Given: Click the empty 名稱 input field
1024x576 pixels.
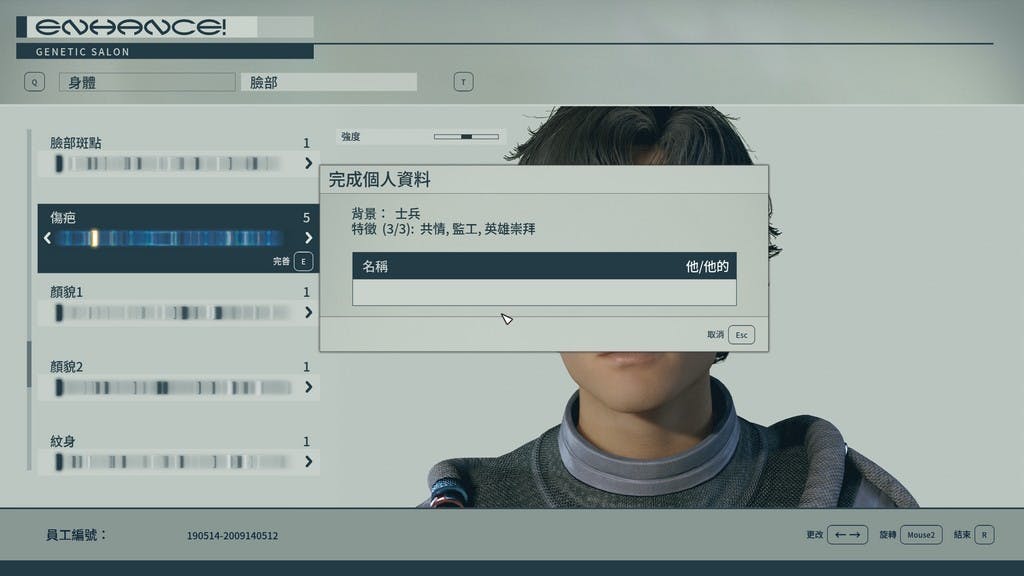Looking at the screenshot, I should coord(544,293).
